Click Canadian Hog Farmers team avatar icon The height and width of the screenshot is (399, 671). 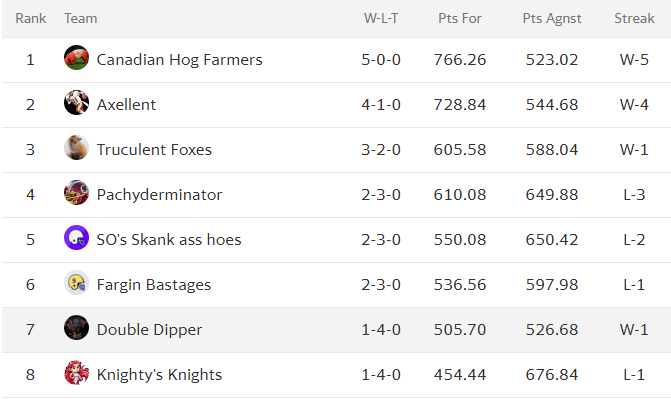77,57
